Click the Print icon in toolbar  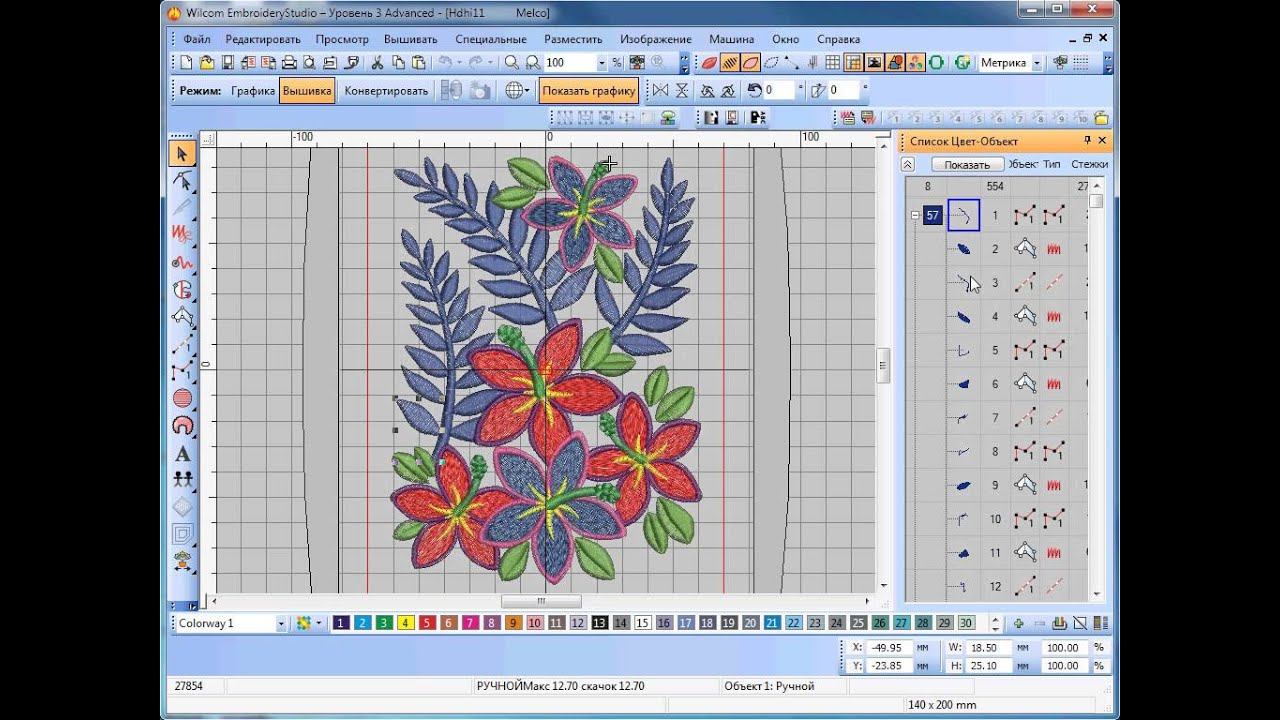click(x=289, y=62)
